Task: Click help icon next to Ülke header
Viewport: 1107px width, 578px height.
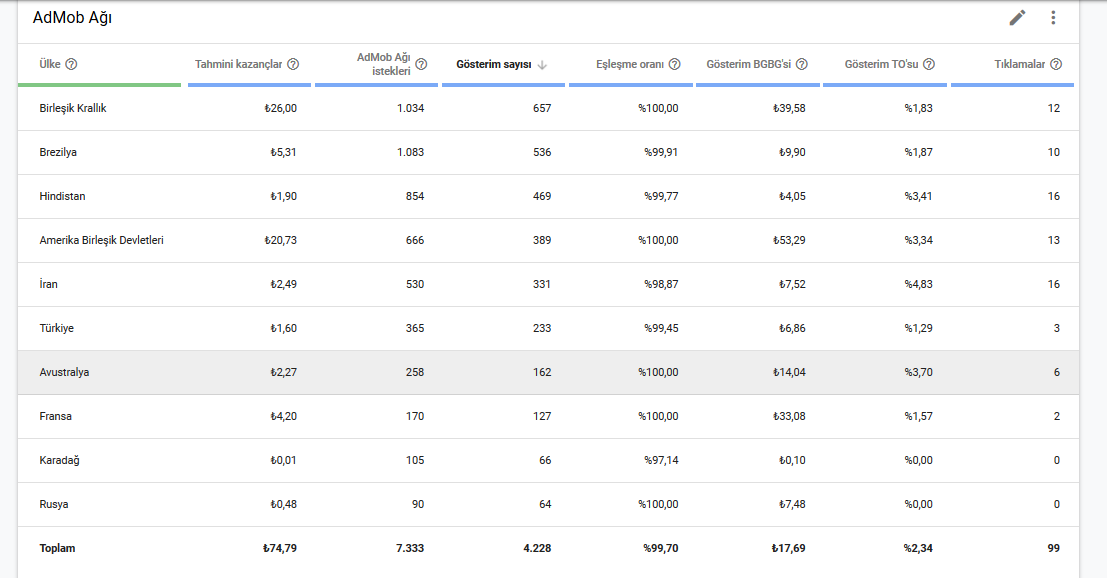Action: [71, 64]
